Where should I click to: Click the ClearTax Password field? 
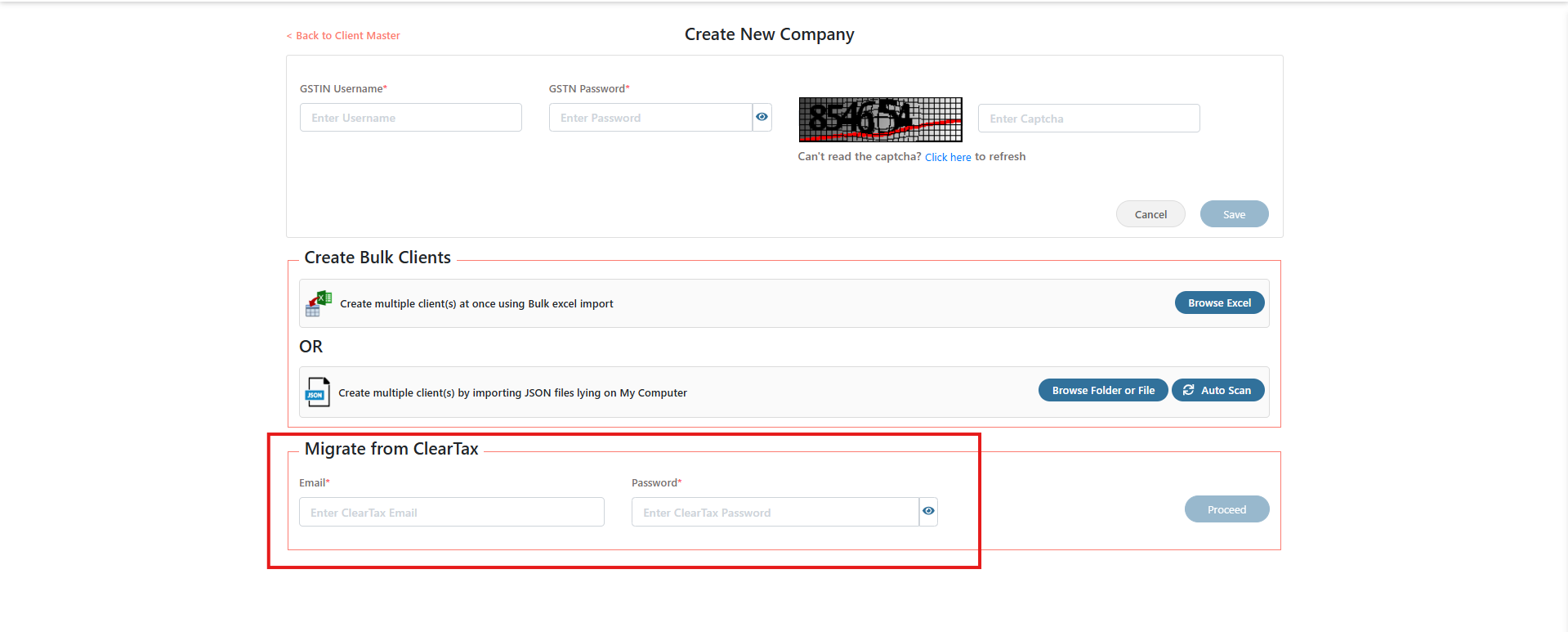click(775, 513)
